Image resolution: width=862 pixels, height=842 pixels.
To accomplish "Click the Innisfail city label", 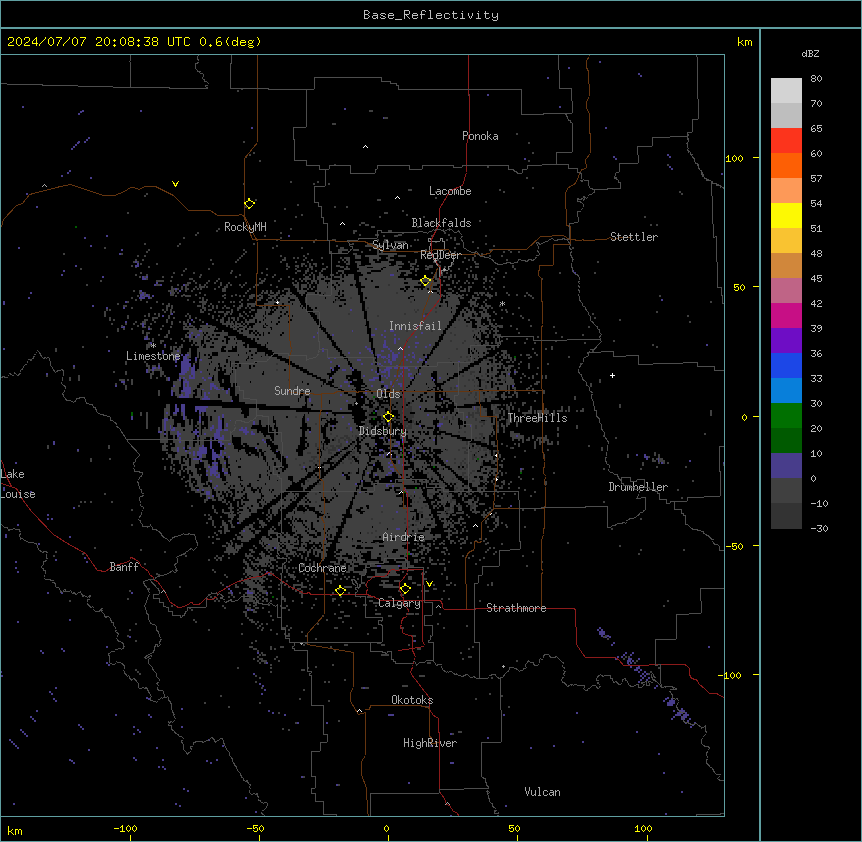I will click(415, 326).
